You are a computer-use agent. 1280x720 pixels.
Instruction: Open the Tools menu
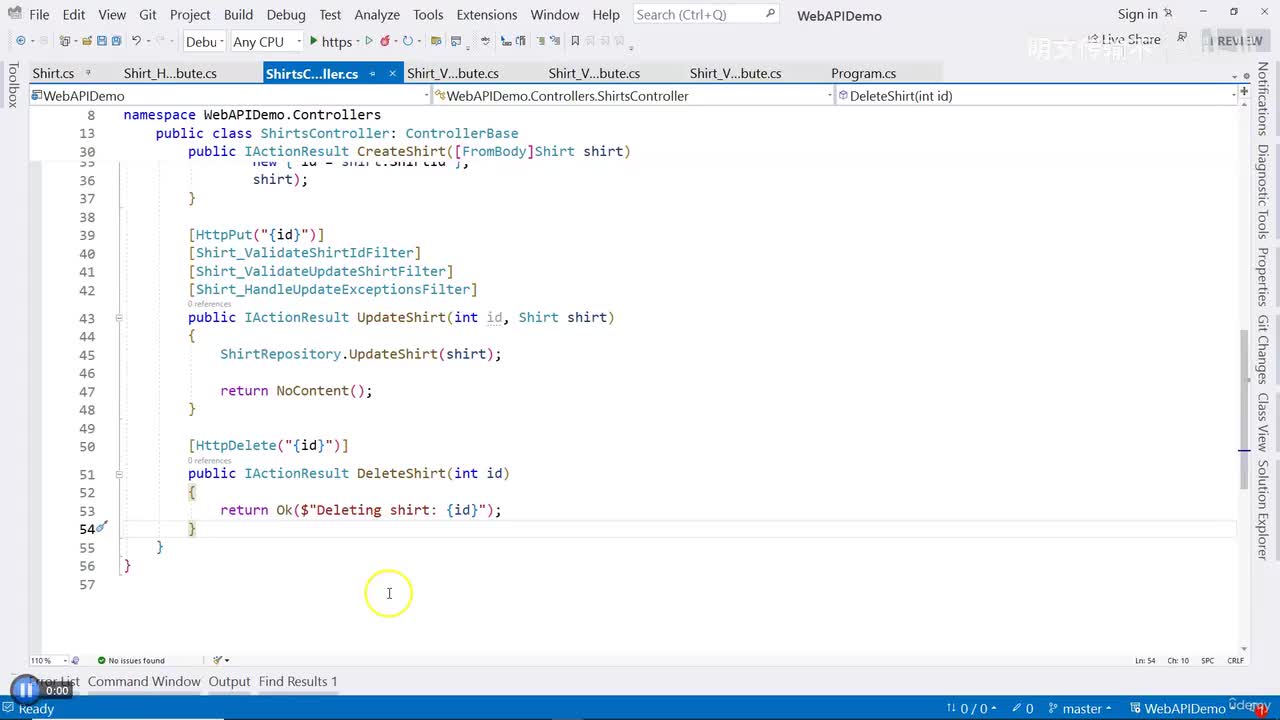point(428,14)
